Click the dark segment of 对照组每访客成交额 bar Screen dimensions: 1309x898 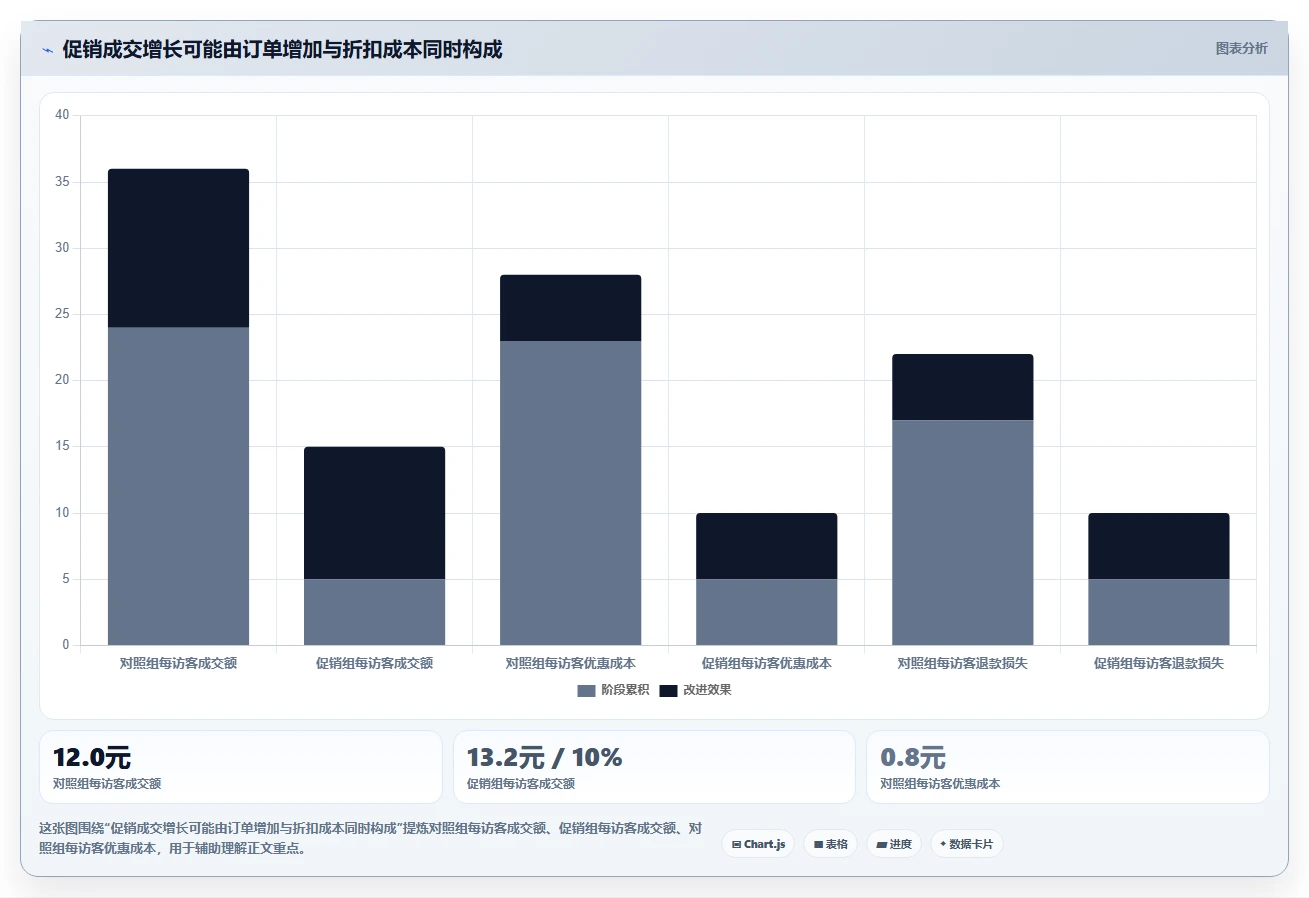178,248
